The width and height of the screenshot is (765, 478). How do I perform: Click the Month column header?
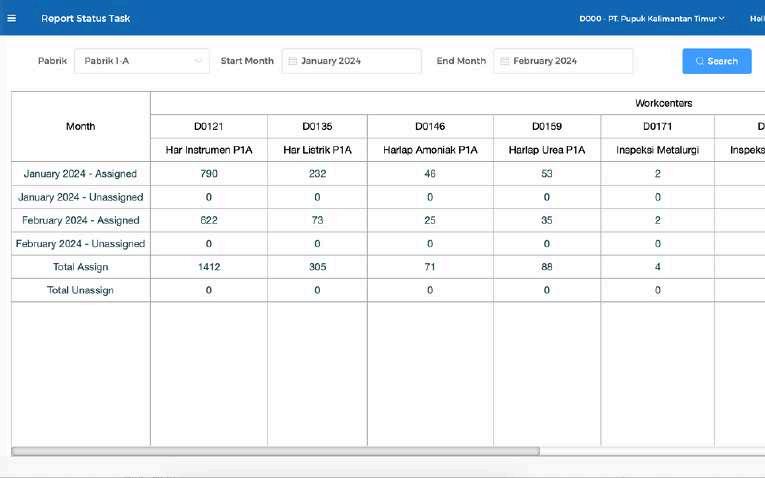point(81,126)
